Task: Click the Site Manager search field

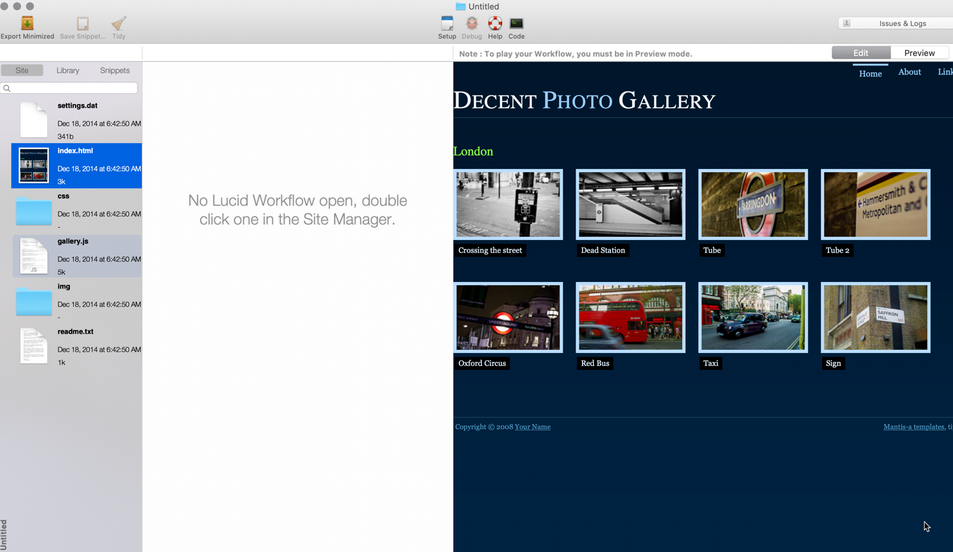Action: point(69,88)
